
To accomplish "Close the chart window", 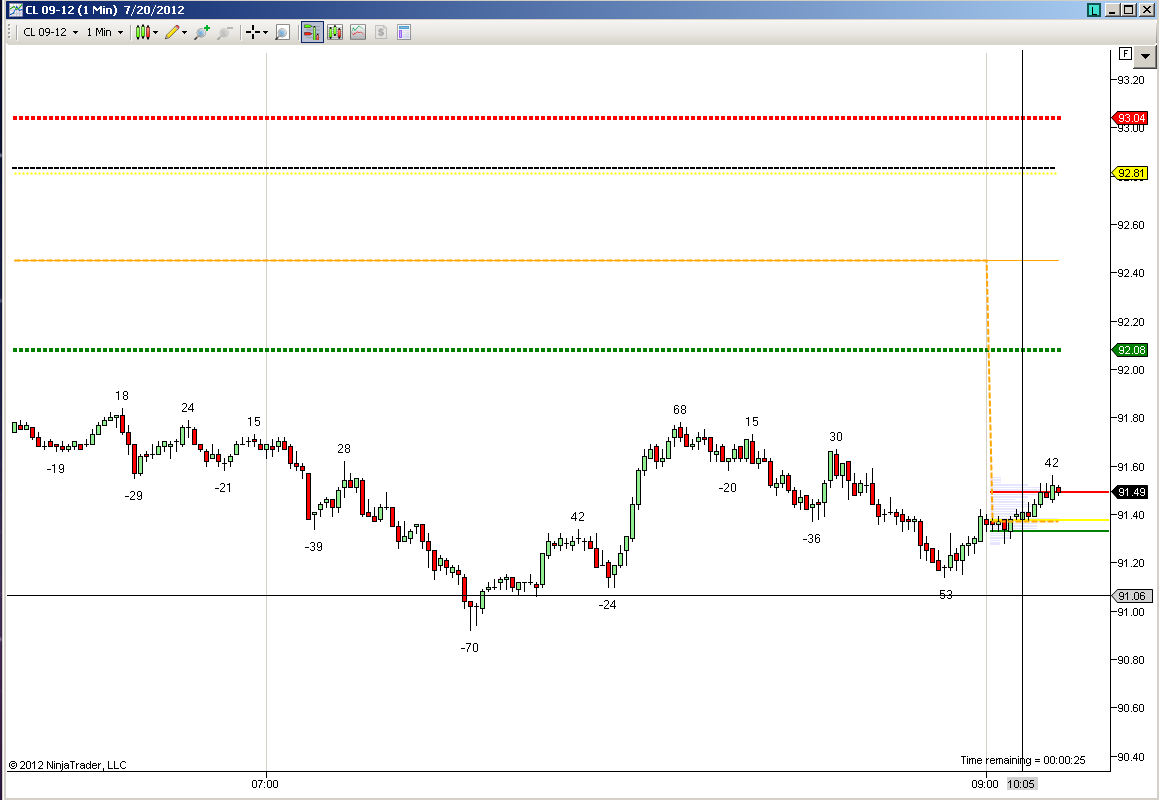I will coord(1146,10).
